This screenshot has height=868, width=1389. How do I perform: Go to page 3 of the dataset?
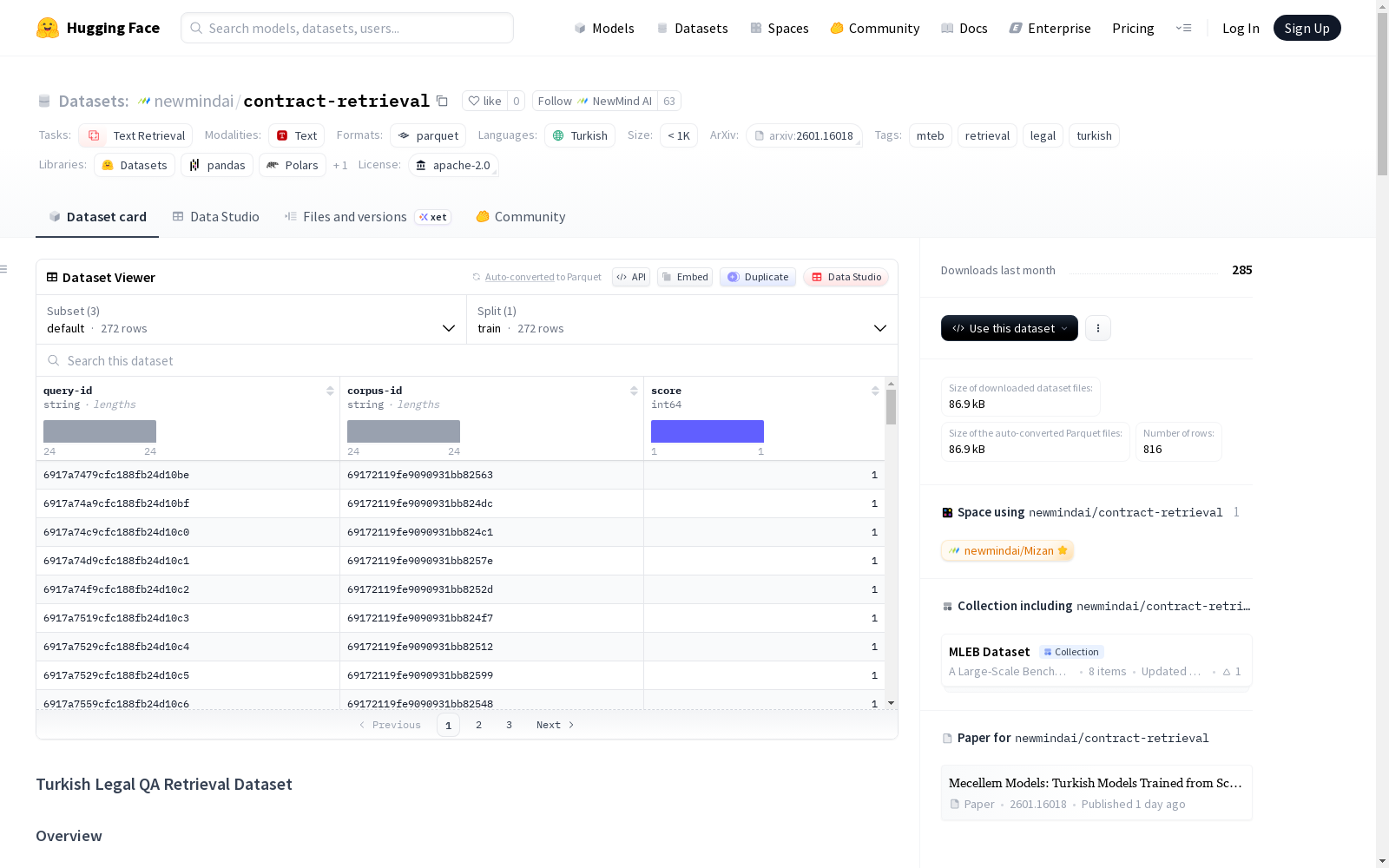pyautogui.click(x=509, y=725)
